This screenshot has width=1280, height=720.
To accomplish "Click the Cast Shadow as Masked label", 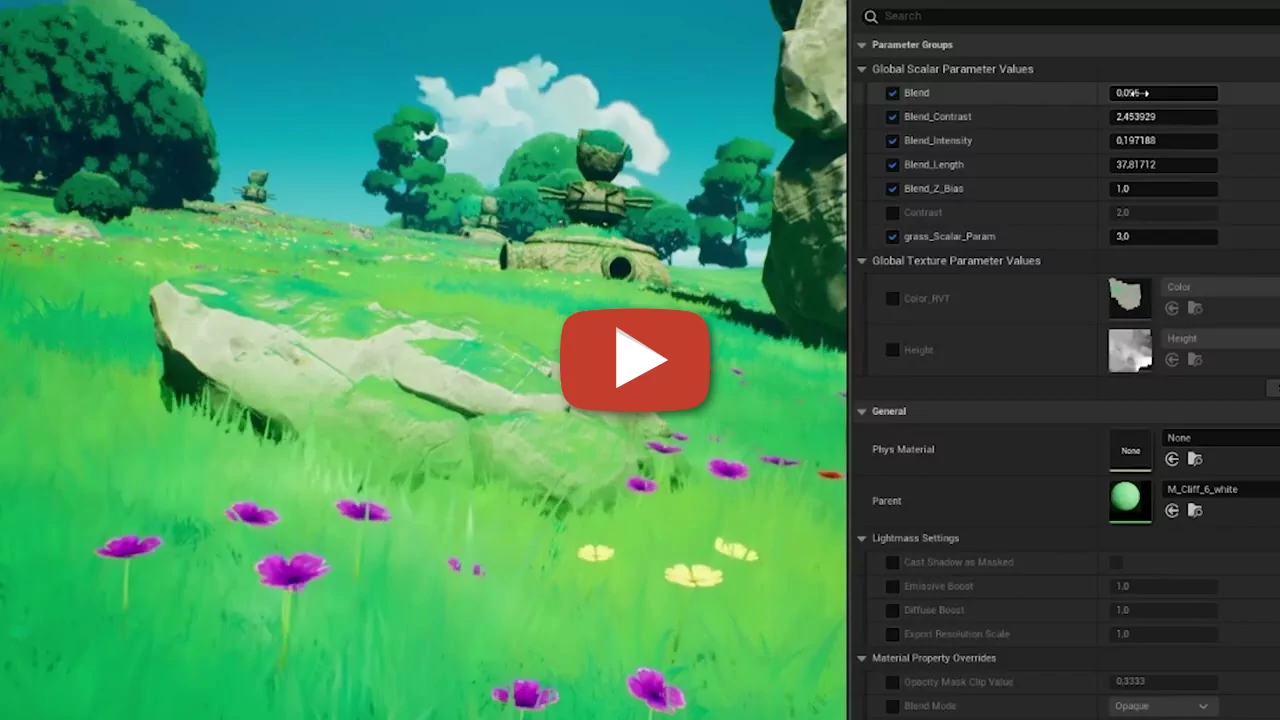I will (x=958, y=562).
